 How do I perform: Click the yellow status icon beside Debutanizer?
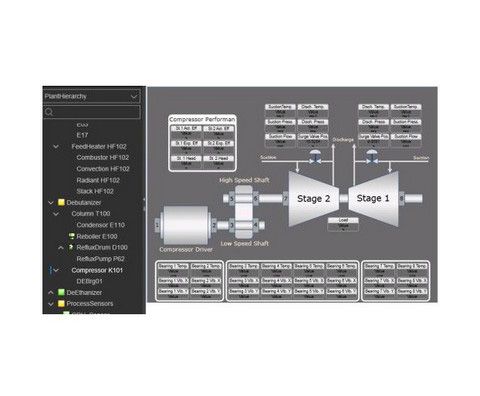(x=61, y=202)
